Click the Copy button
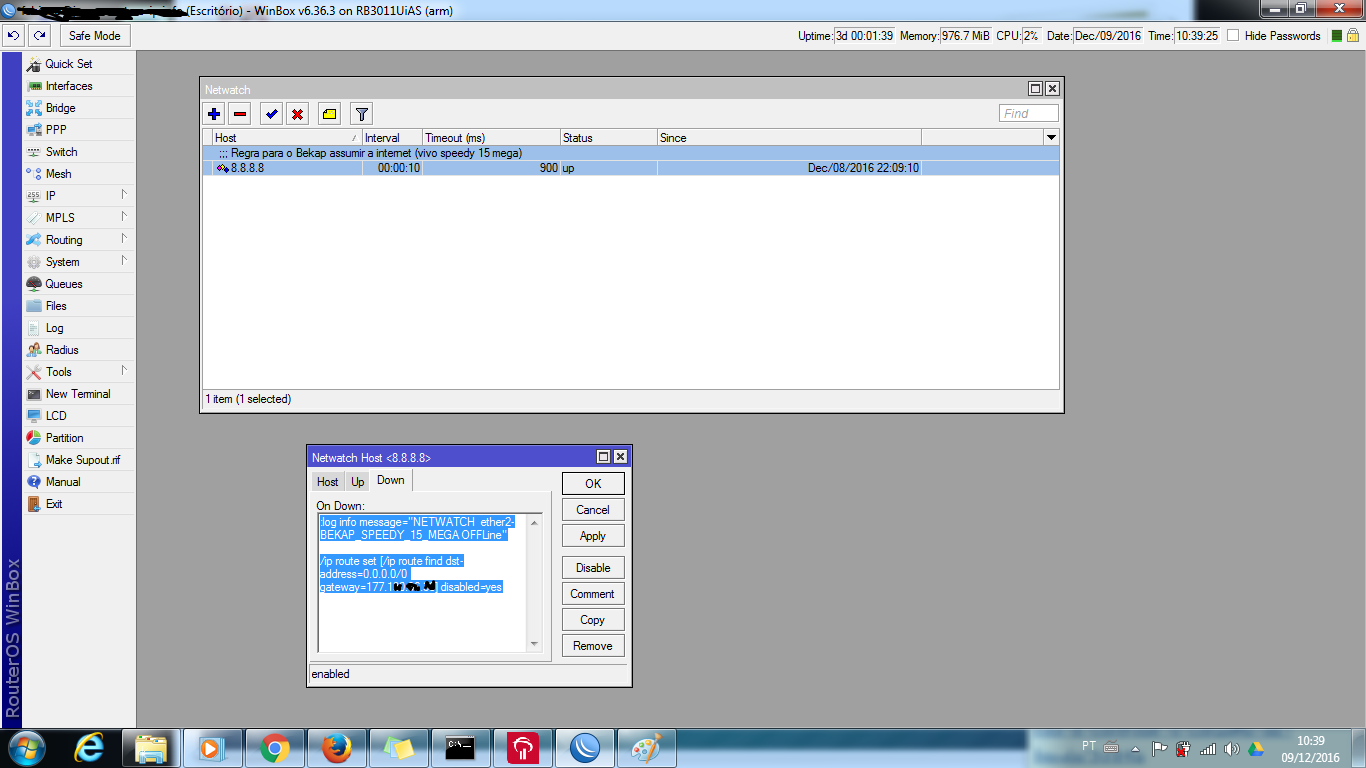This screenshot has width=1366, height=768. (593, 619)
